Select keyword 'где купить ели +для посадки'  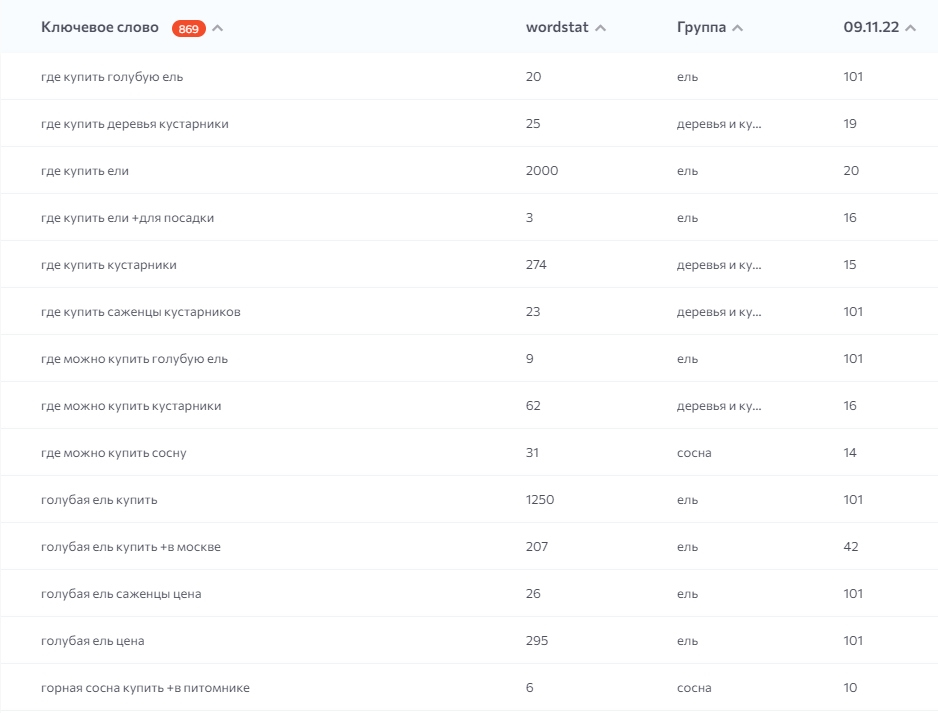tap(127, 218)
